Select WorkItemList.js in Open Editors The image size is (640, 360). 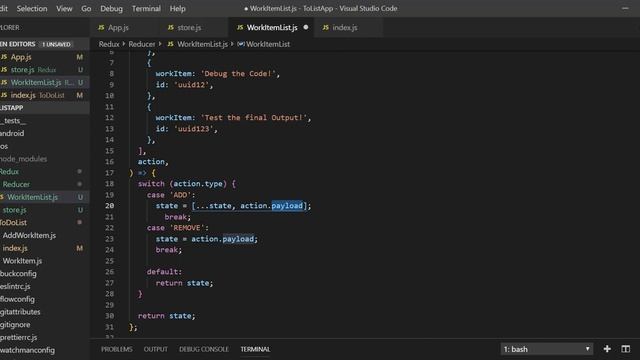point(44,82)
